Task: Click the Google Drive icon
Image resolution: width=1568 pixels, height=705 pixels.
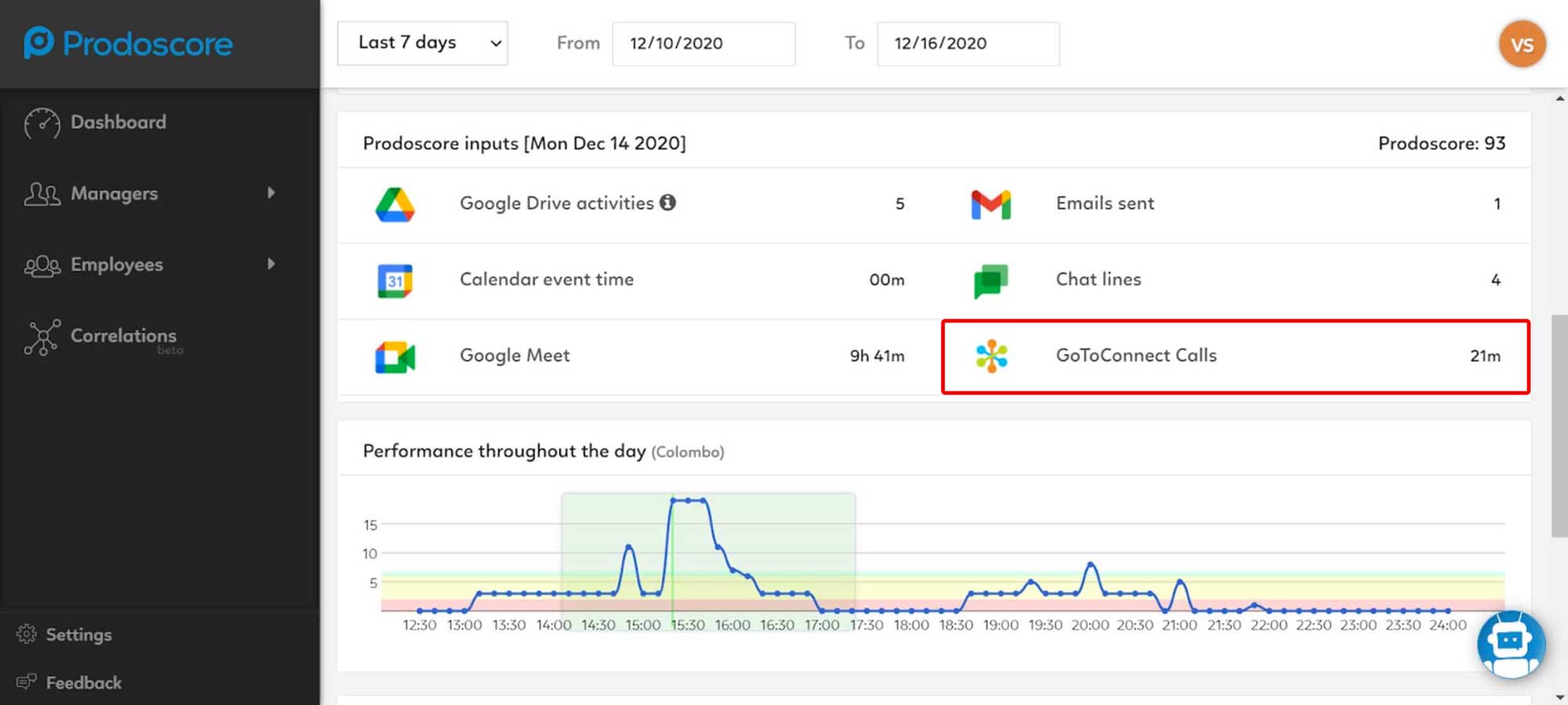Action: (x=394, y=205)
